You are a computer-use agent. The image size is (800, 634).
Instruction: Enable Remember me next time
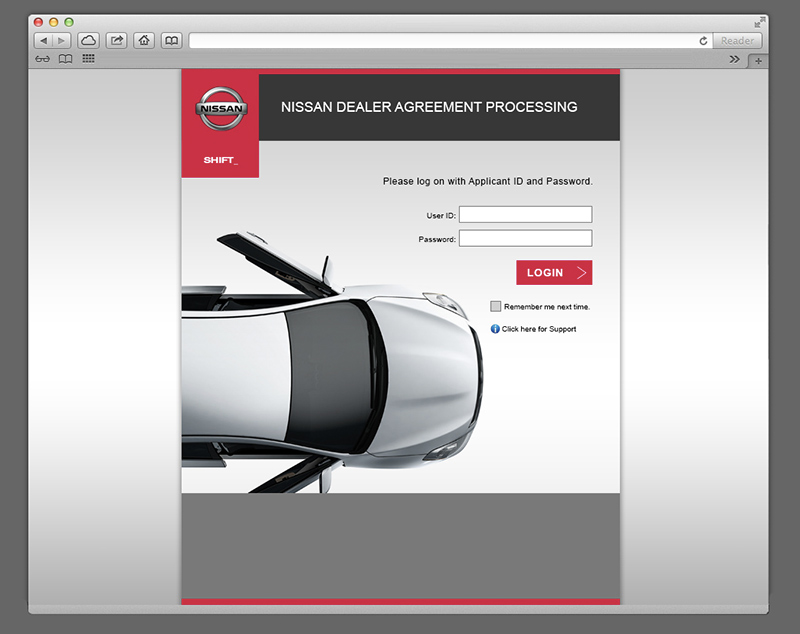[x=495, y=306]
